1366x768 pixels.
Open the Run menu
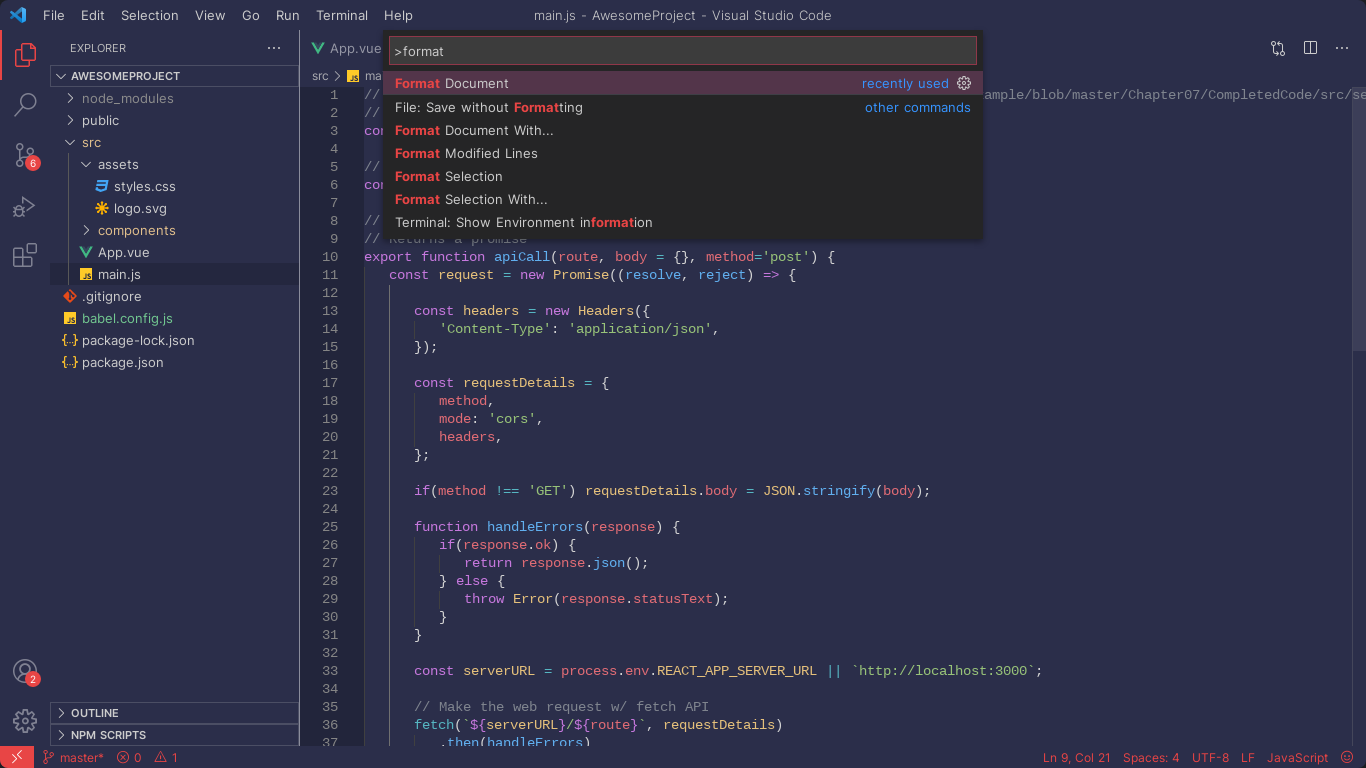point(287,15)
